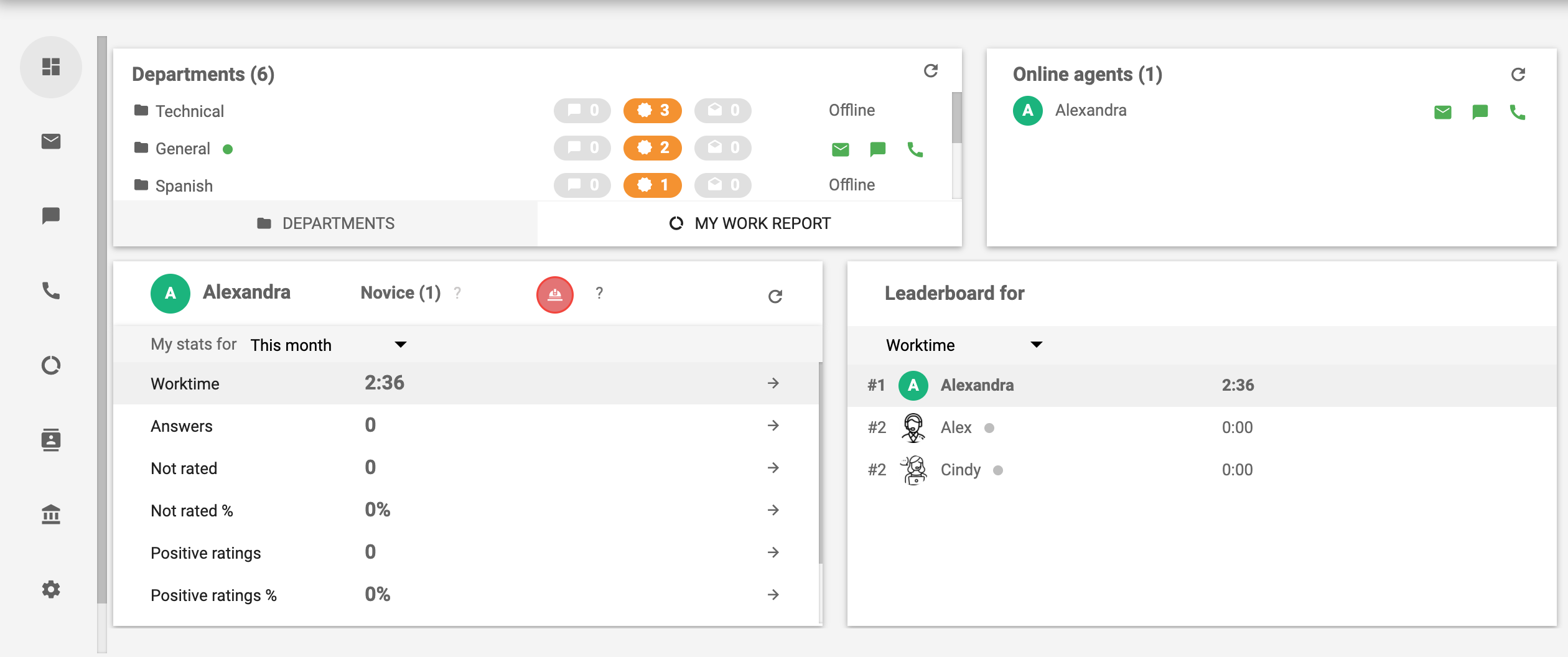Start a chat with Alexandra
The width and height of the screenshot is (1568, 657).
pyautogui.click(x=1480, y=112)
